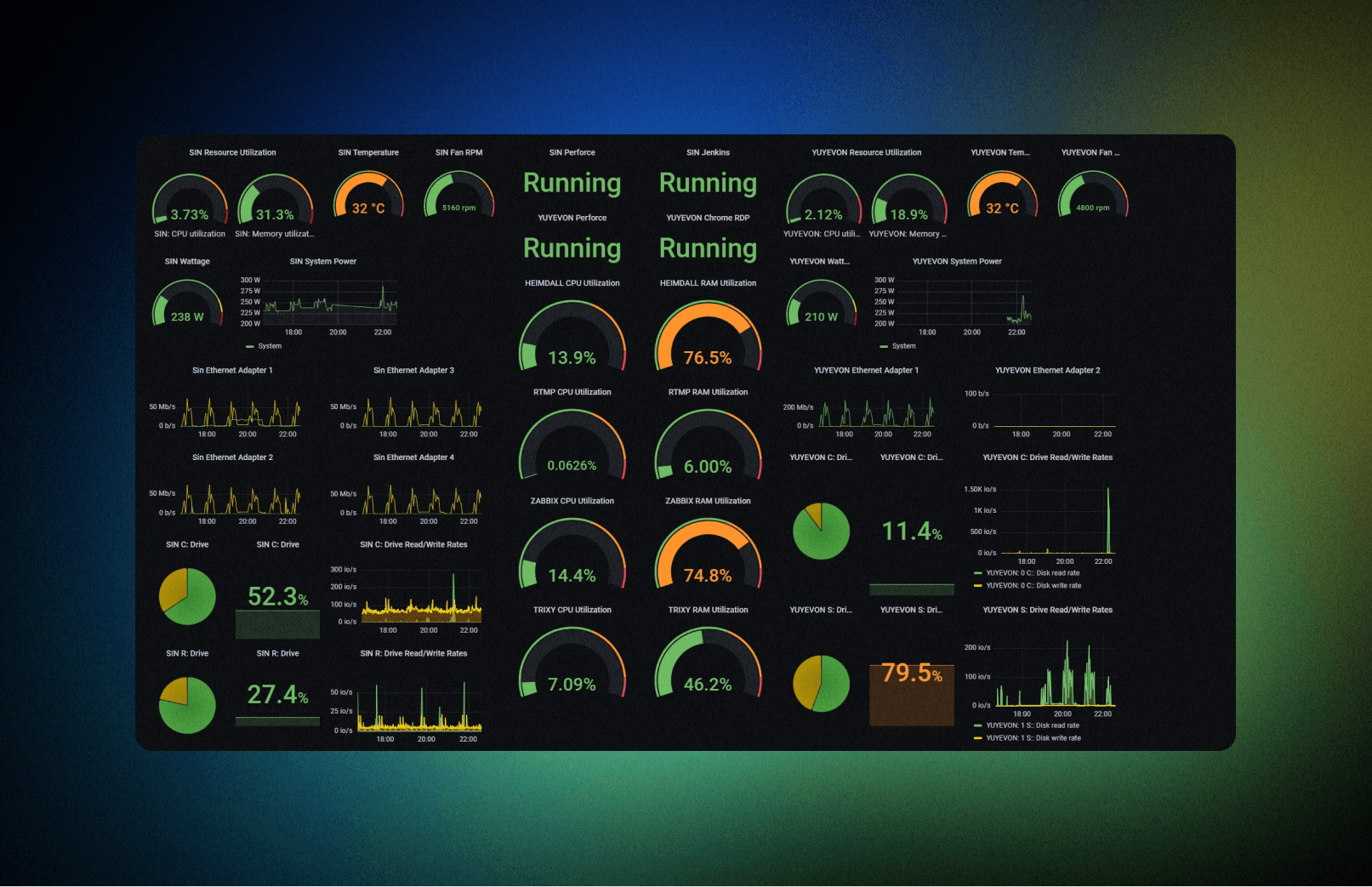Screen dimensions: 1372x887
Task: Click the YUYEVON CPU gauge showing 2.12%
Action: click(x=823, y=199)
